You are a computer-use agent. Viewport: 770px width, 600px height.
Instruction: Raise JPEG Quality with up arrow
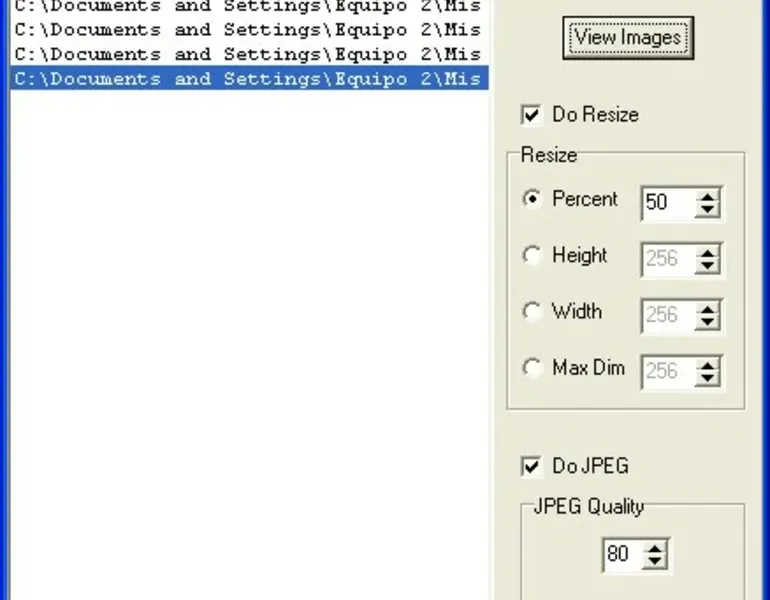point(654,548)
